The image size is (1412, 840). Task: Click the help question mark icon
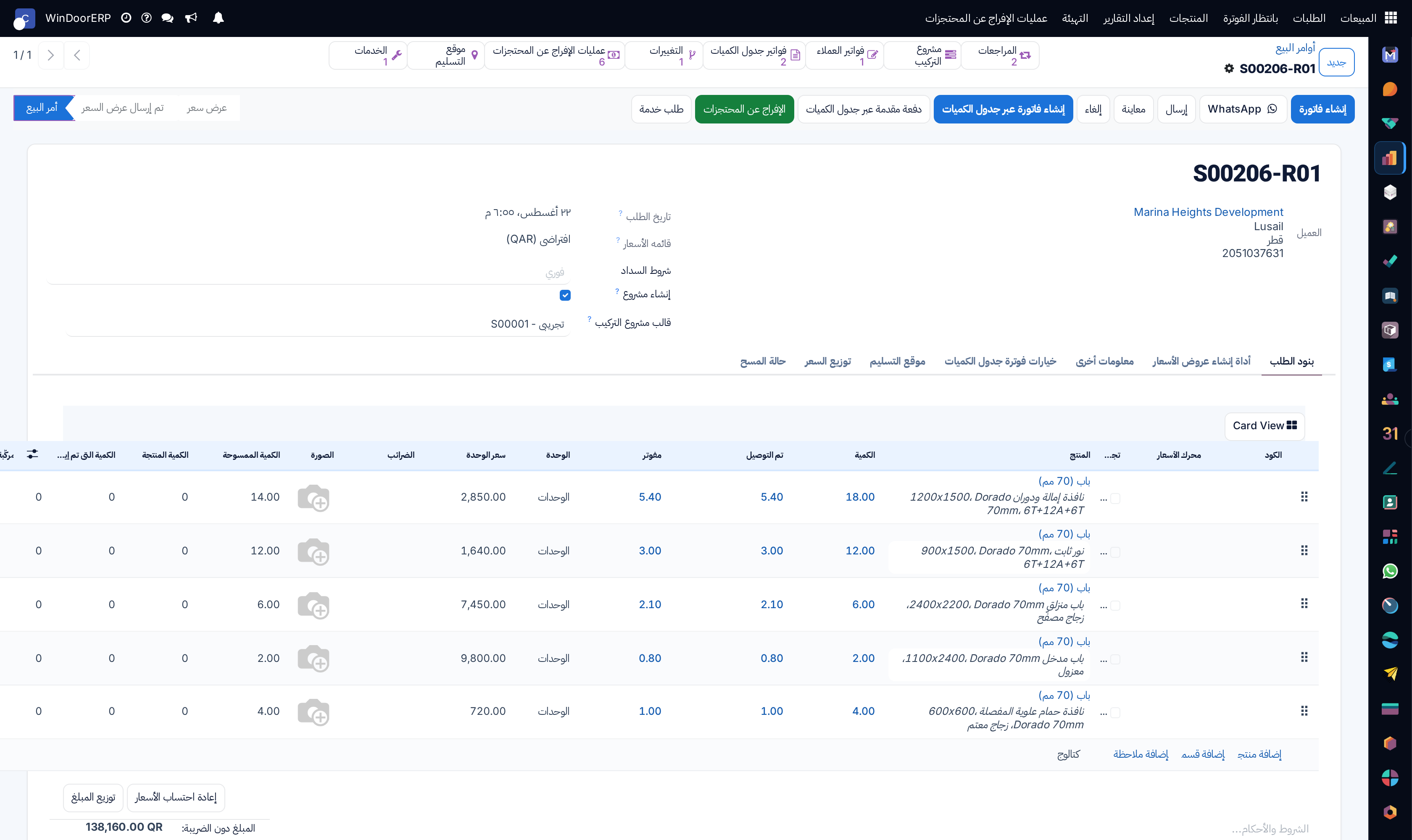pos(146,18)
